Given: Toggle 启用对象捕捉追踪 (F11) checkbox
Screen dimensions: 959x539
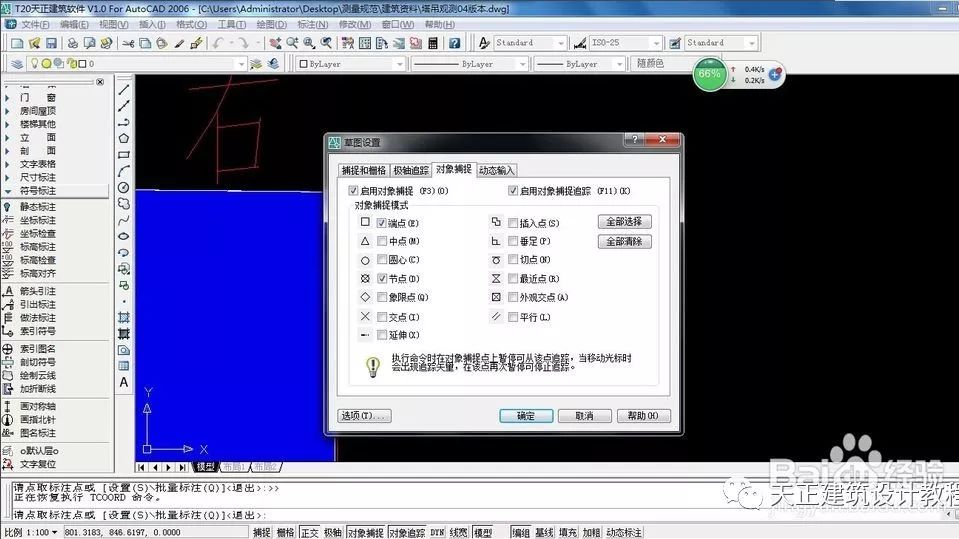Looking at the screenshot, I should coord(513,191).
